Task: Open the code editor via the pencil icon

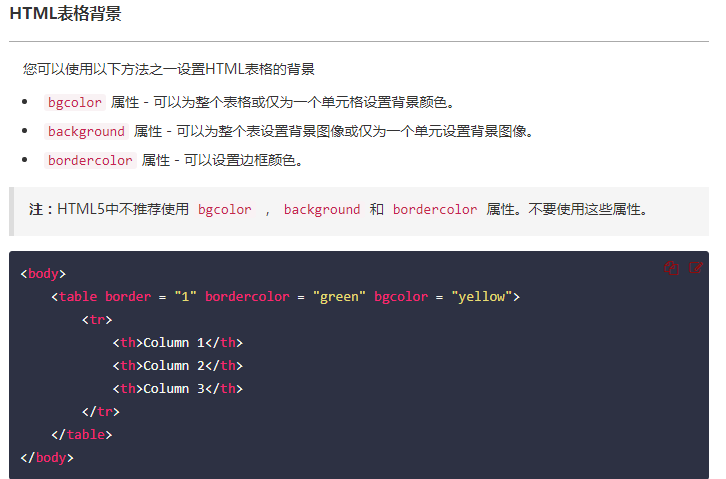Action: [696, 268]
